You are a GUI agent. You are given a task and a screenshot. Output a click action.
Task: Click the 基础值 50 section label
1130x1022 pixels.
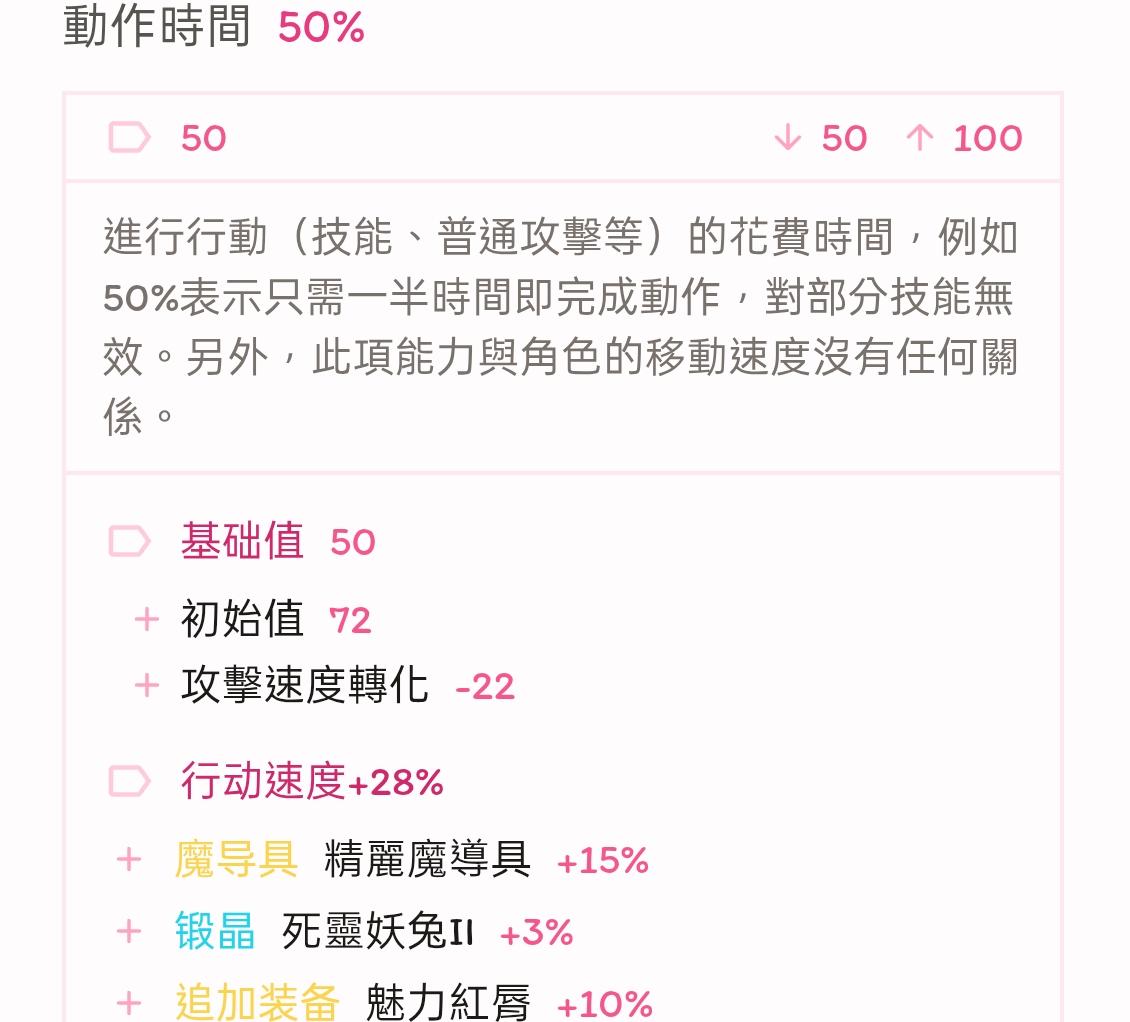click(277, 542)
